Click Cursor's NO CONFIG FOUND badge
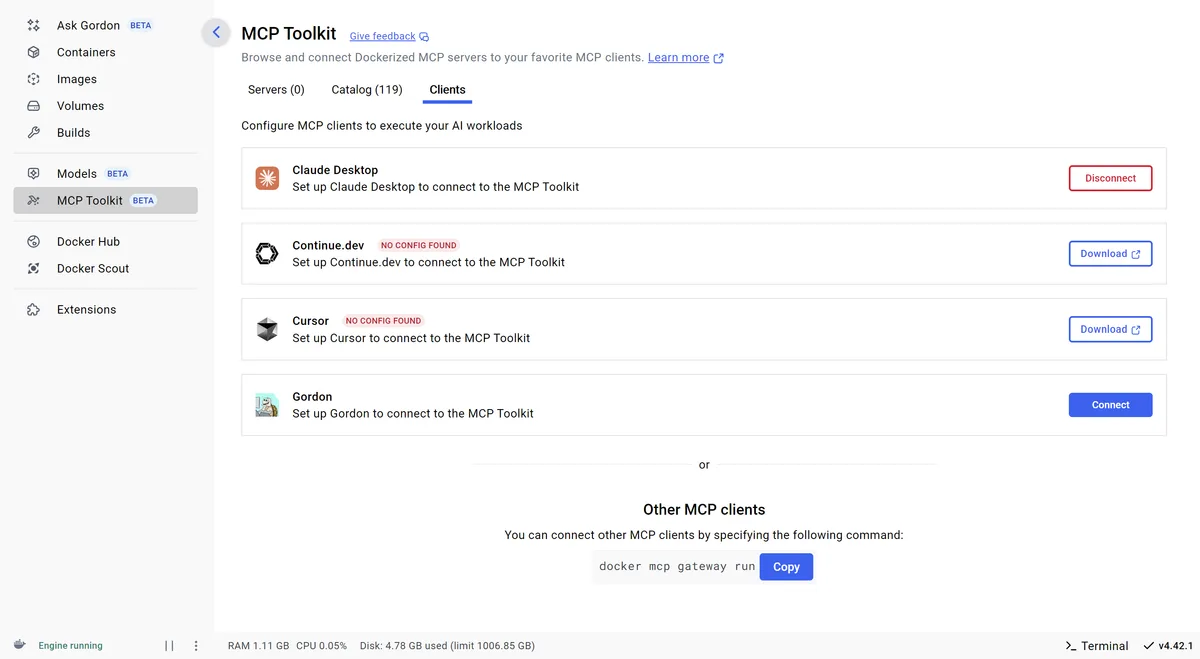This screenshot has width=1200, height=659. coord(383,321)
